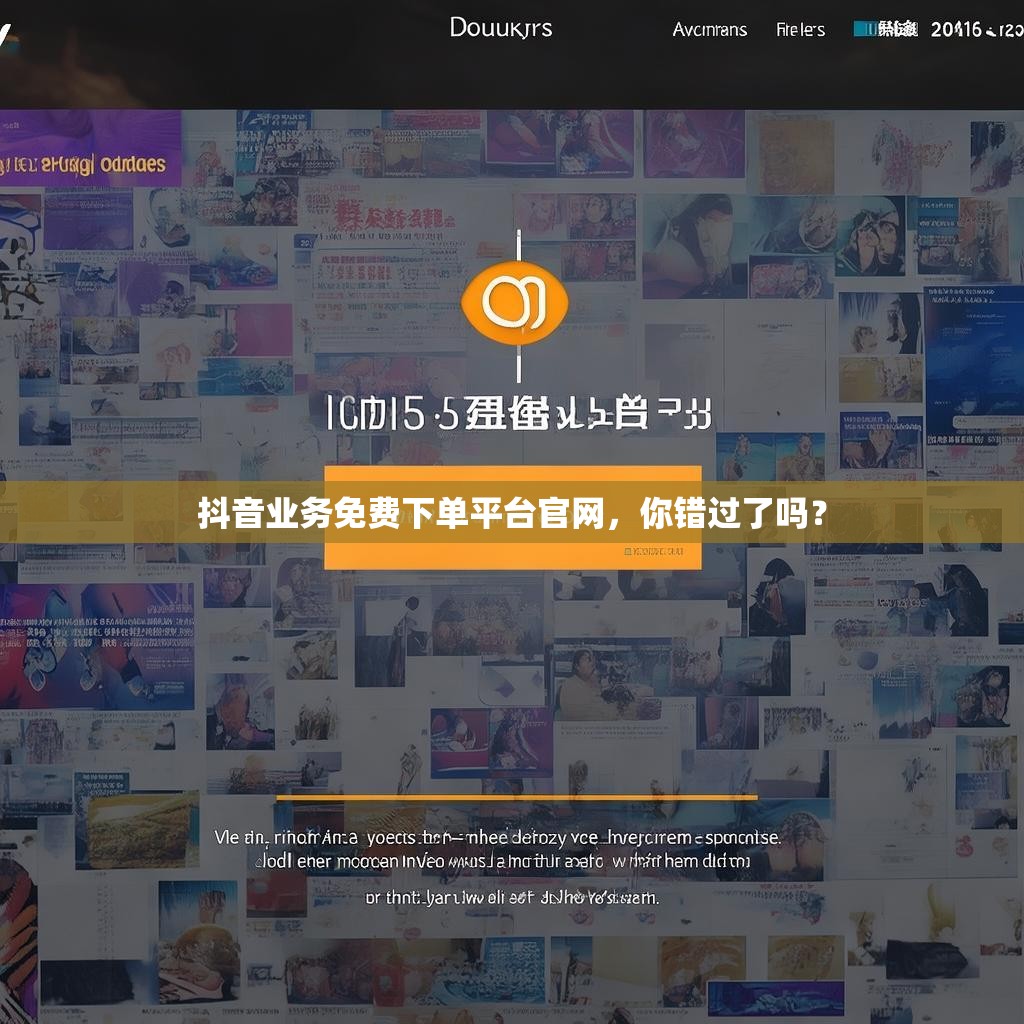The width and height of the screenshot is (1024, 1024).
Task: Click the teal badge in top navigation
Action: 885,29
